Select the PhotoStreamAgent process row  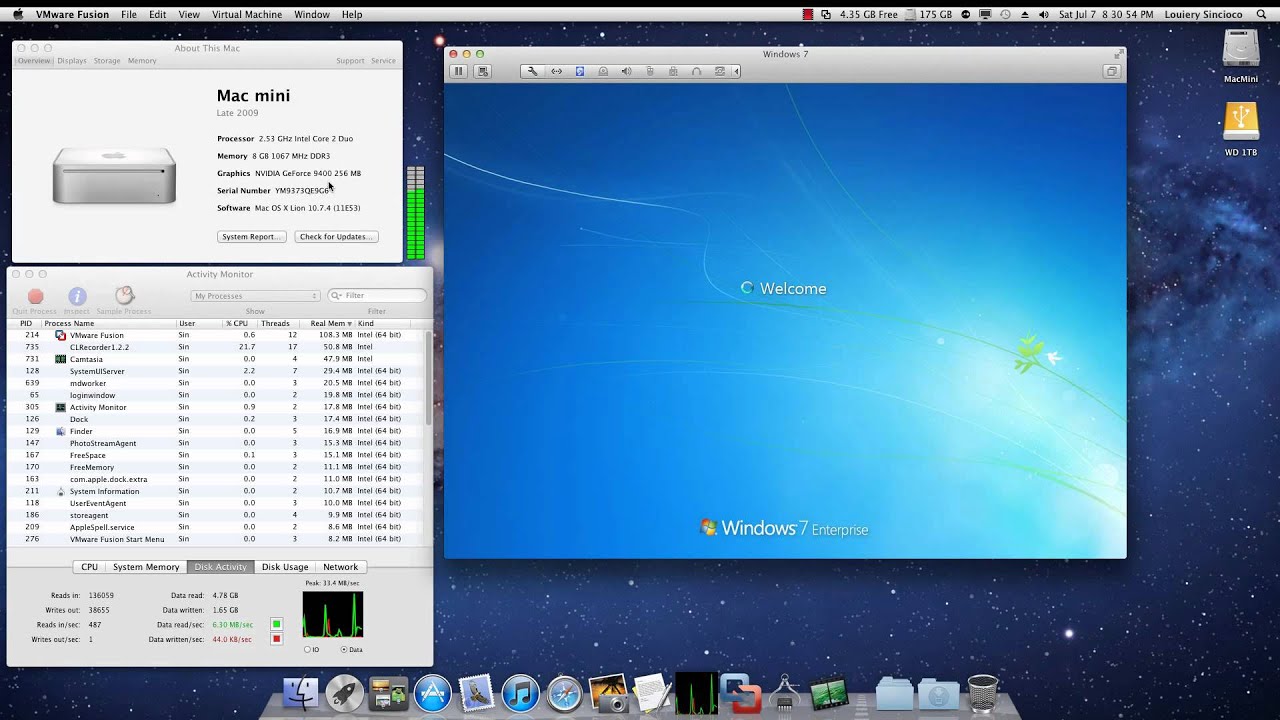coord(216,443)
